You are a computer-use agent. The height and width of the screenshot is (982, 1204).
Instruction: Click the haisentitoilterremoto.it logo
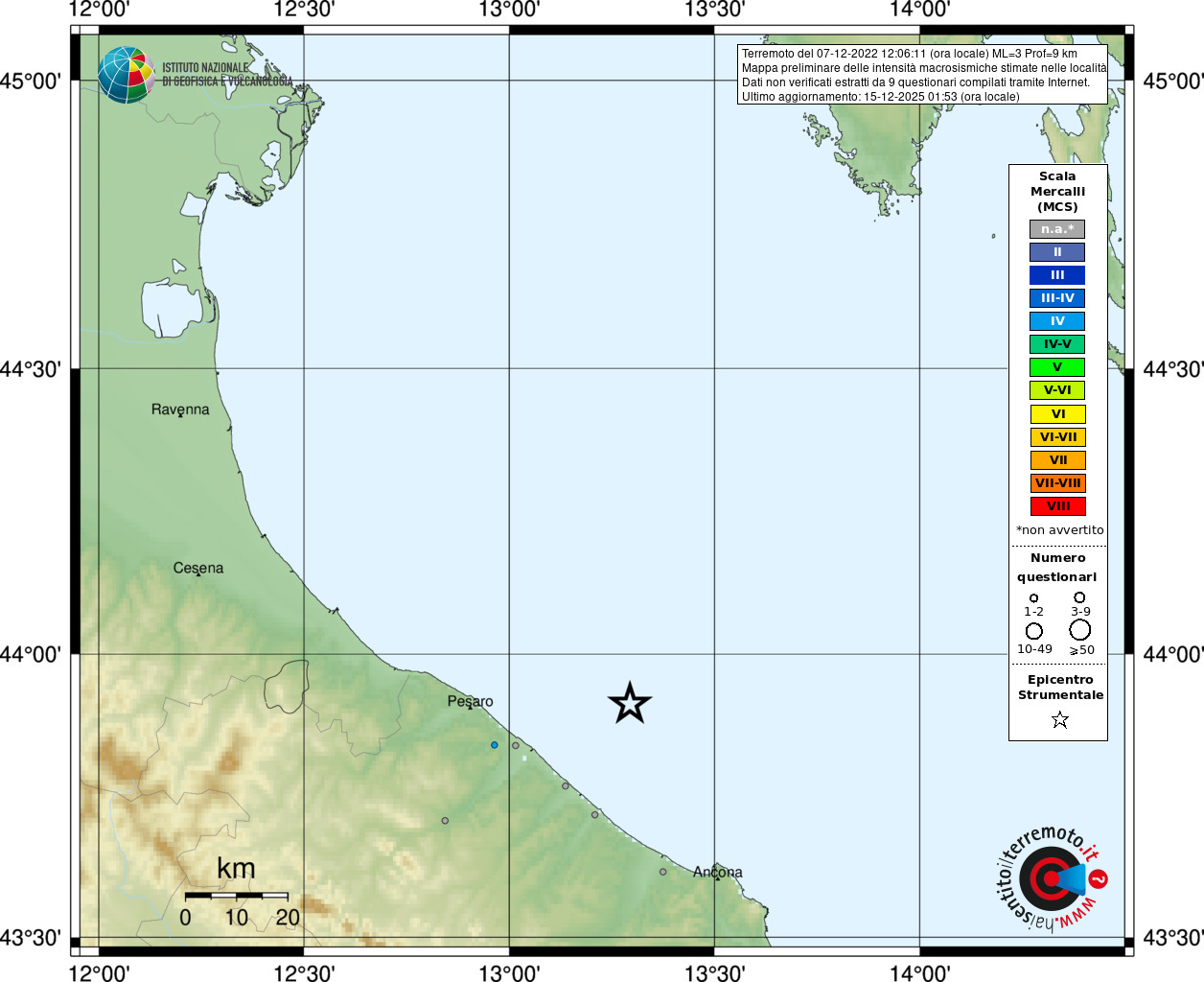(x=1052, y=878)
